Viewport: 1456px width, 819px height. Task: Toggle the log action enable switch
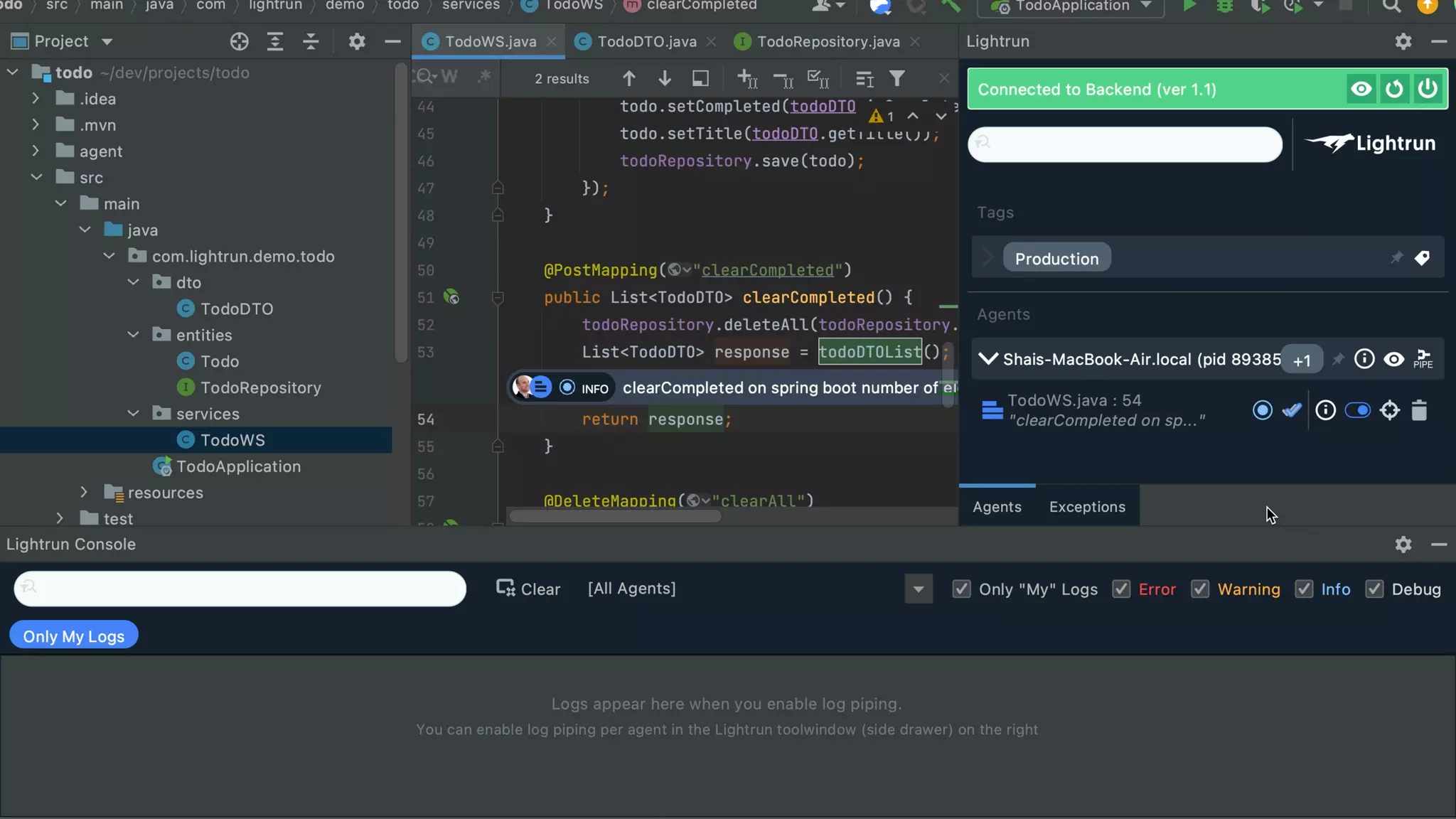pyautogui.click(x=1357, y=410)
